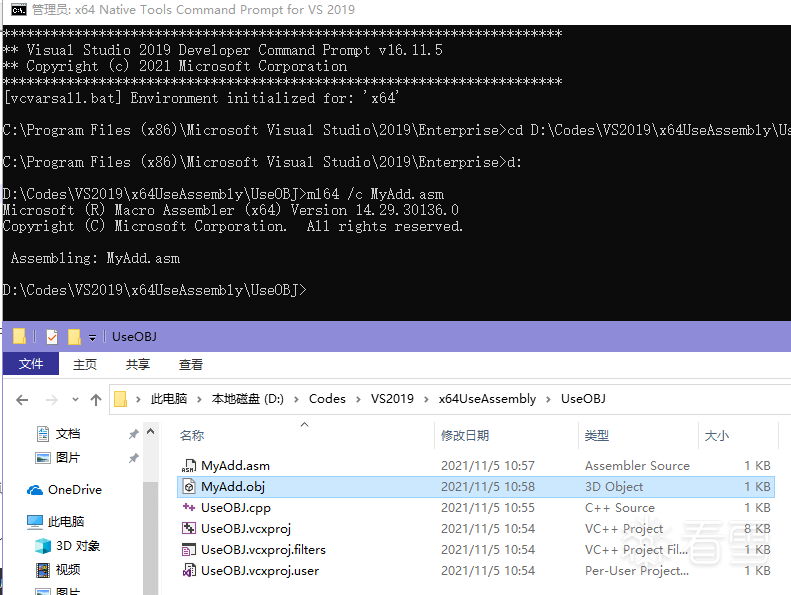This screenshot has height=595, width=791.
Task: Switch to the 主页 ribbon tab
Action: pyautogui.click(x=85, y=364)
